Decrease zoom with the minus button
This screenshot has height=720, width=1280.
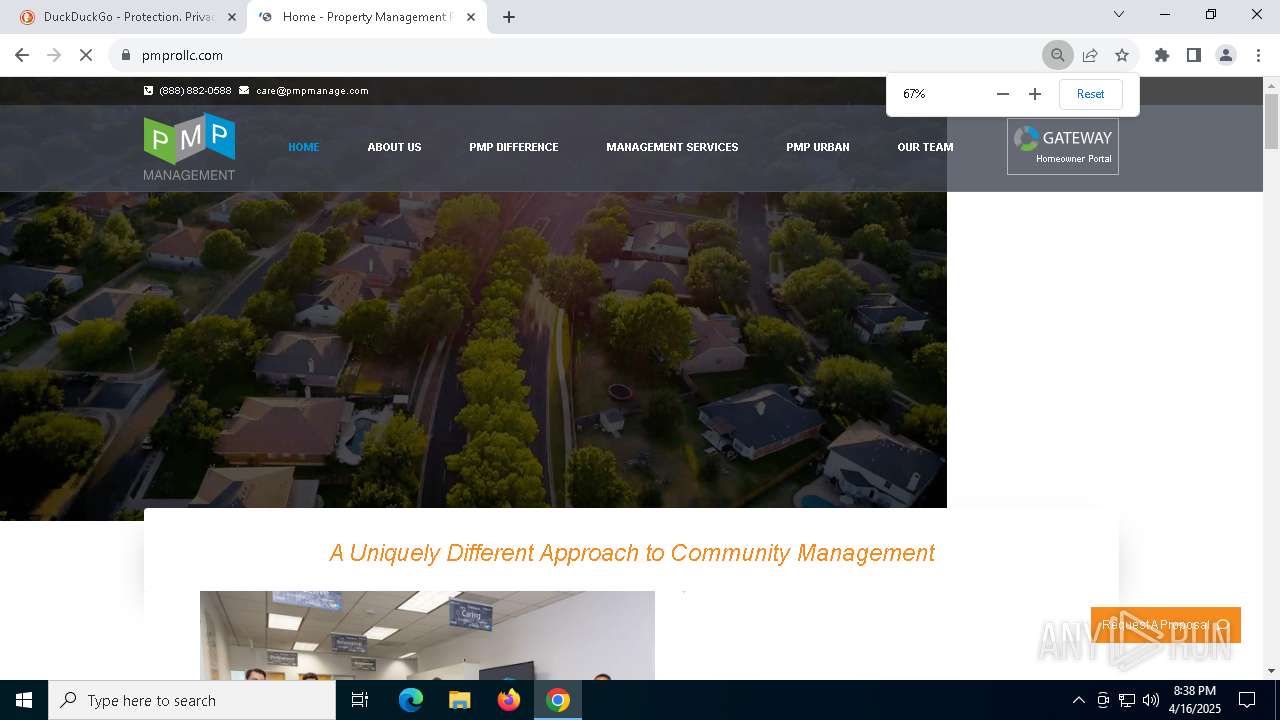pos(1003,94)
